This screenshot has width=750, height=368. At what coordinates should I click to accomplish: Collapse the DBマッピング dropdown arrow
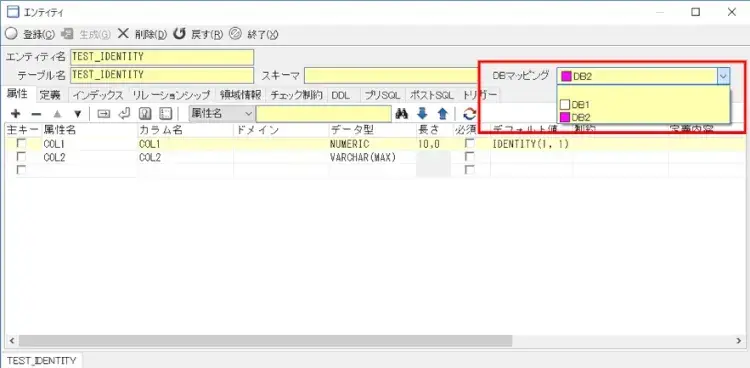[x=724, y=76]
